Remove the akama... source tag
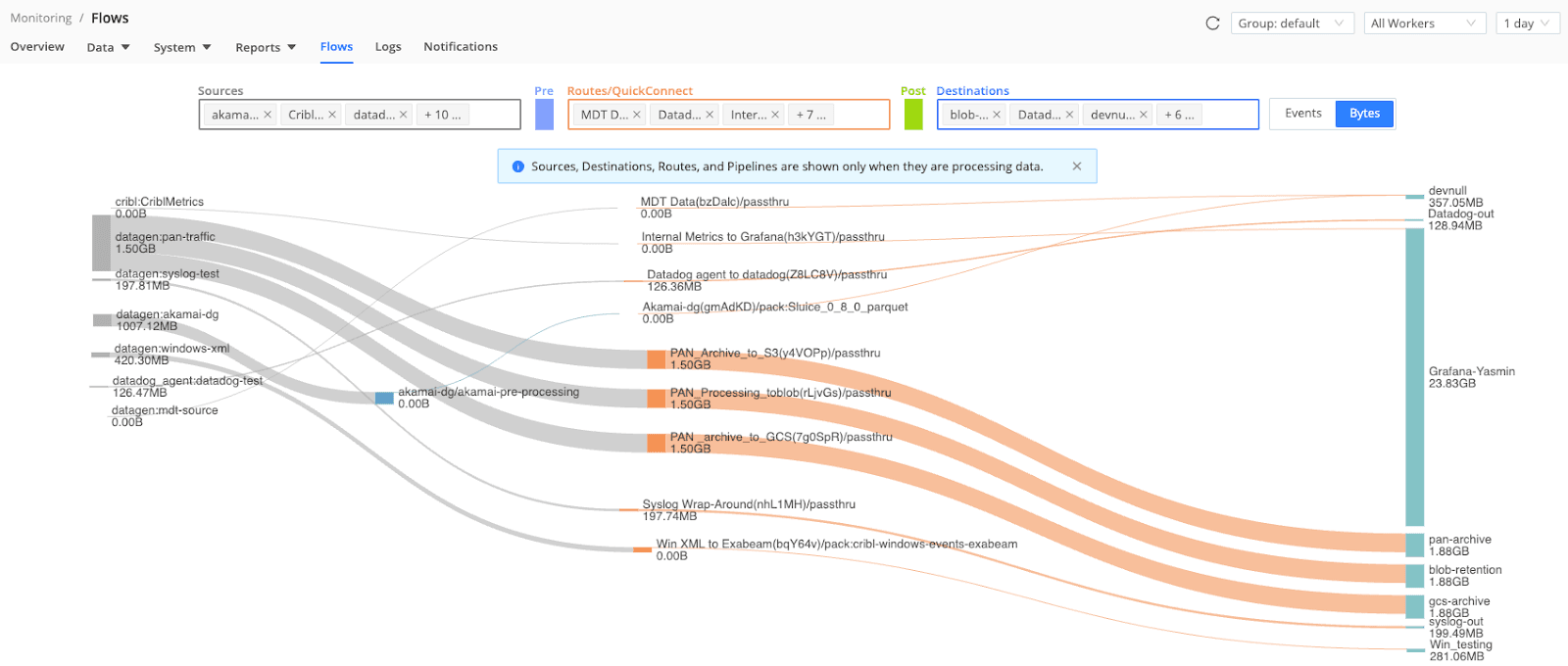 tap(268, 115)
